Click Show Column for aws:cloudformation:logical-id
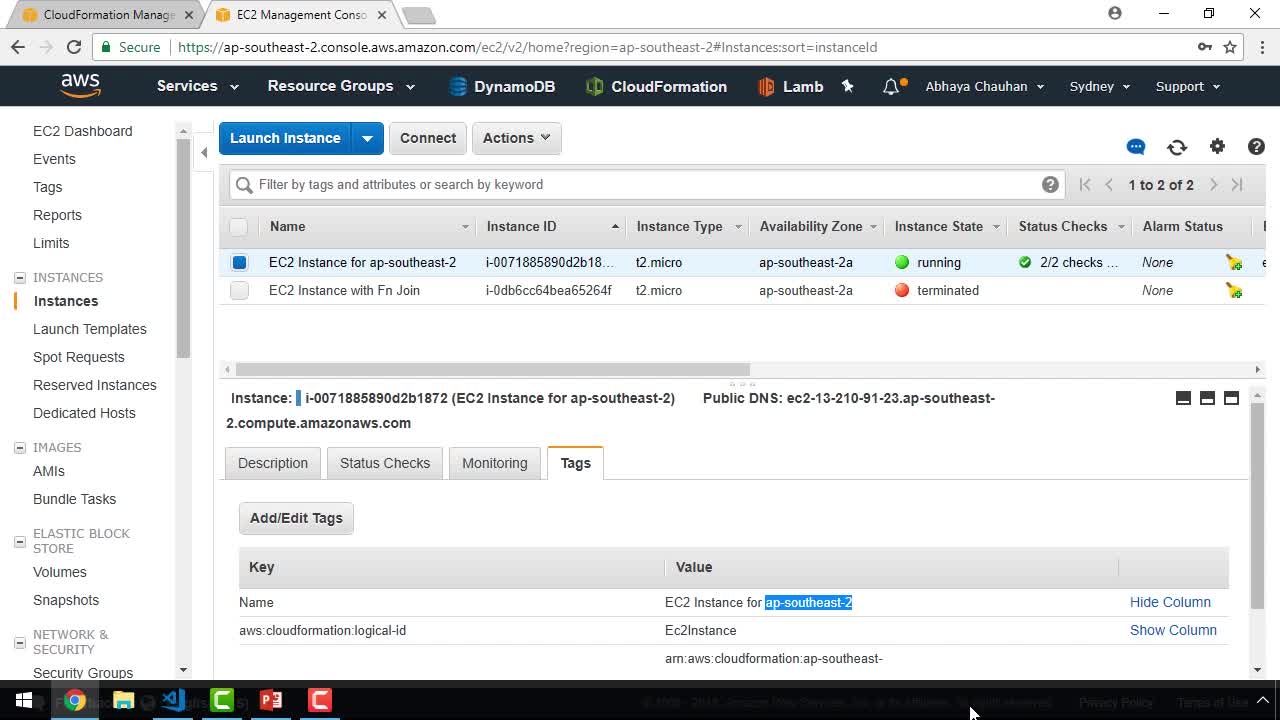This screenshot has width=1280, height=720. click(x=1173, y=630)
